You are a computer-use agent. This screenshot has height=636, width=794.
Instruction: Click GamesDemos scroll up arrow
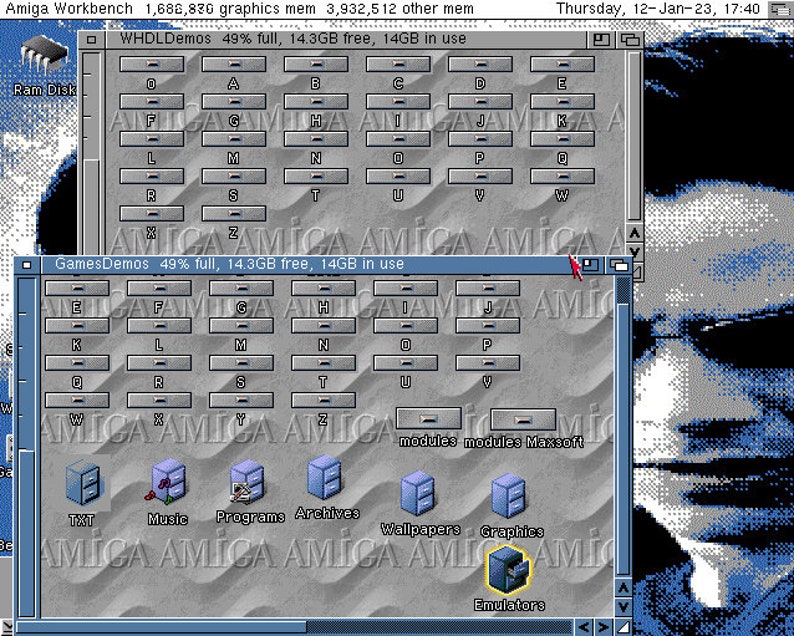point(623,588)
